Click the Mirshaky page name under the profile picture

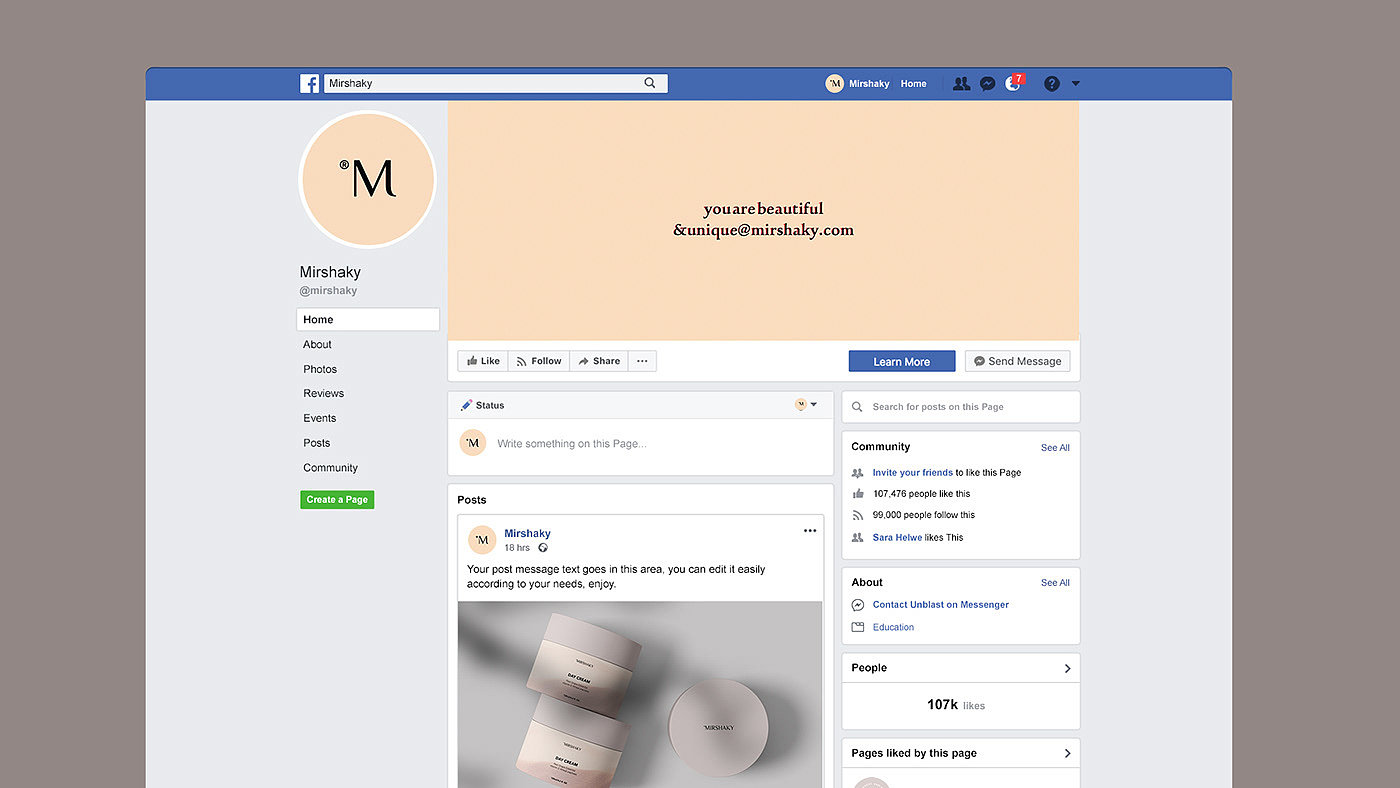[330, 272]
